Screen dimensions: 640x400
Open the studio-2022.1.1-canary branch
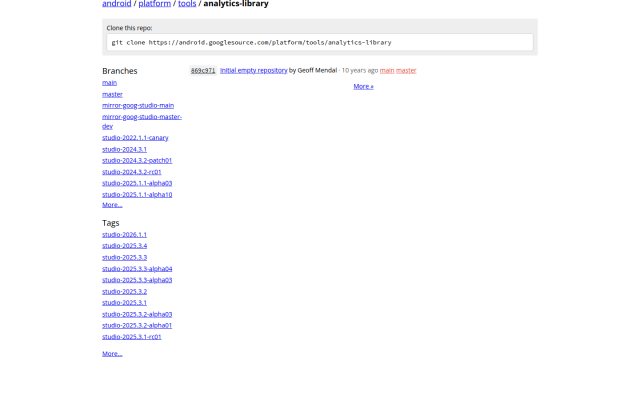click(135, 138)
